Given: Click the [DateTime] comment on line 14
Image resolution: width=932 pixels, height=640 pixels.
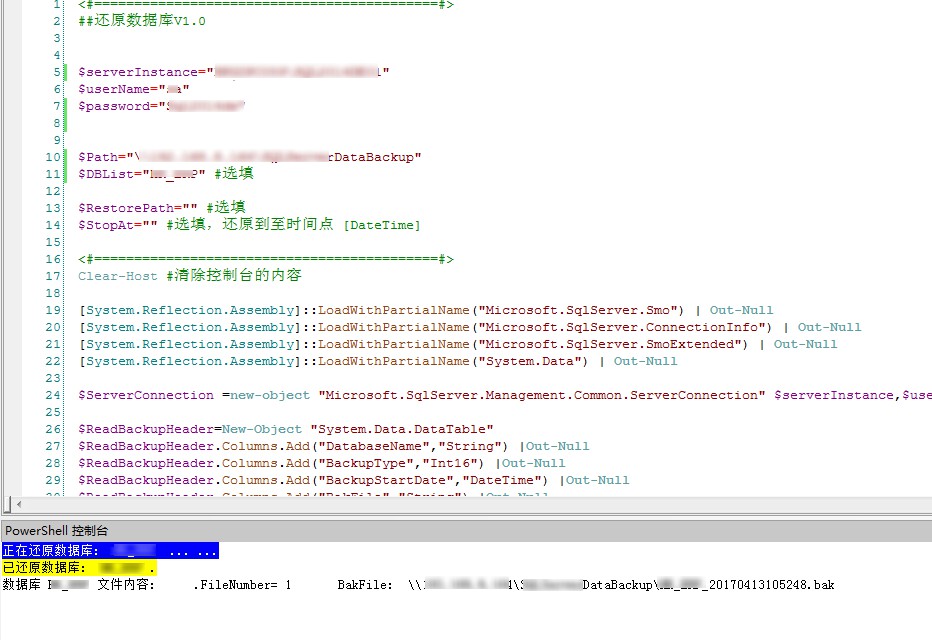Looking at the screenshot, I should pyautogui.click(x=382, y=226).
